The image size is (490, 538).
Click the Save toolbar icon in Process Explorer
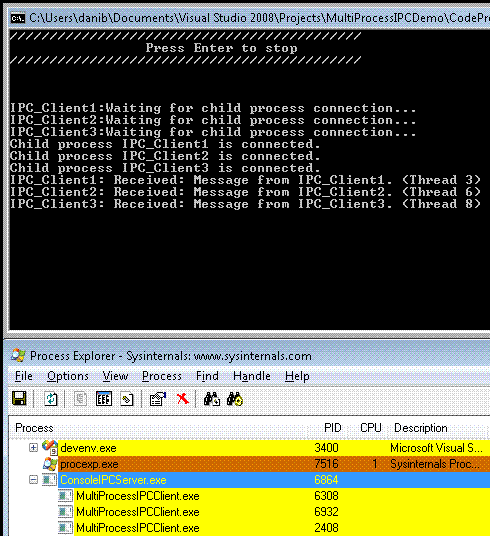19,399
